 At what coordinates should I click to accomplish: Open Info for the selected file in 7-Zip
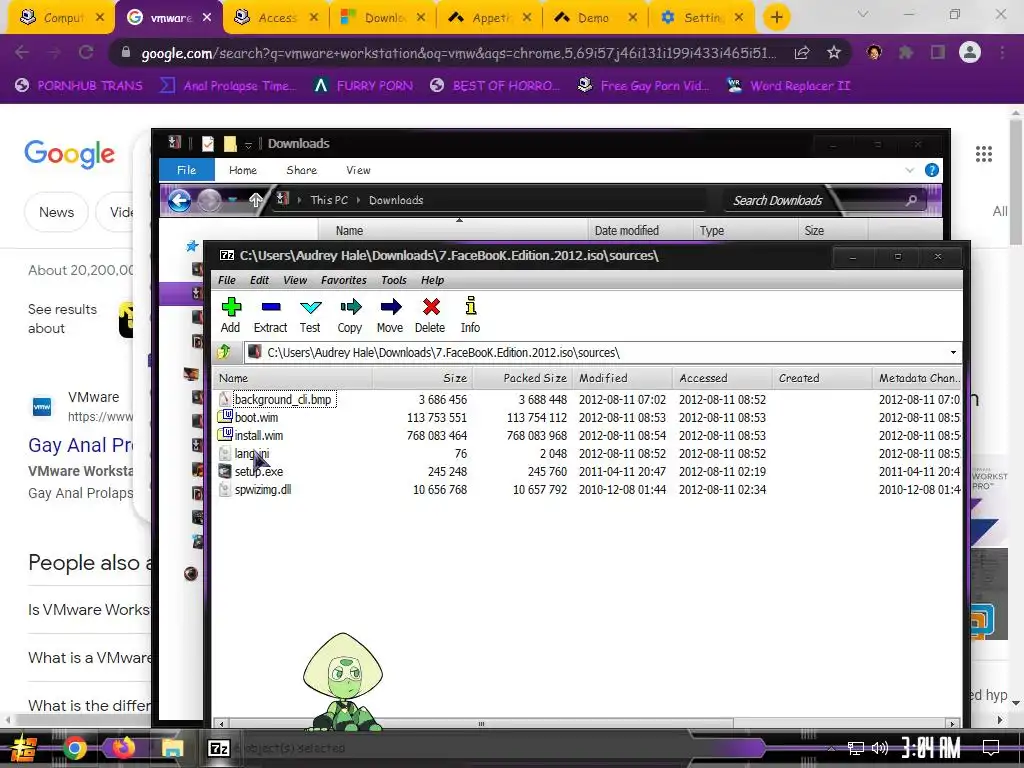(x=470, y=315)
